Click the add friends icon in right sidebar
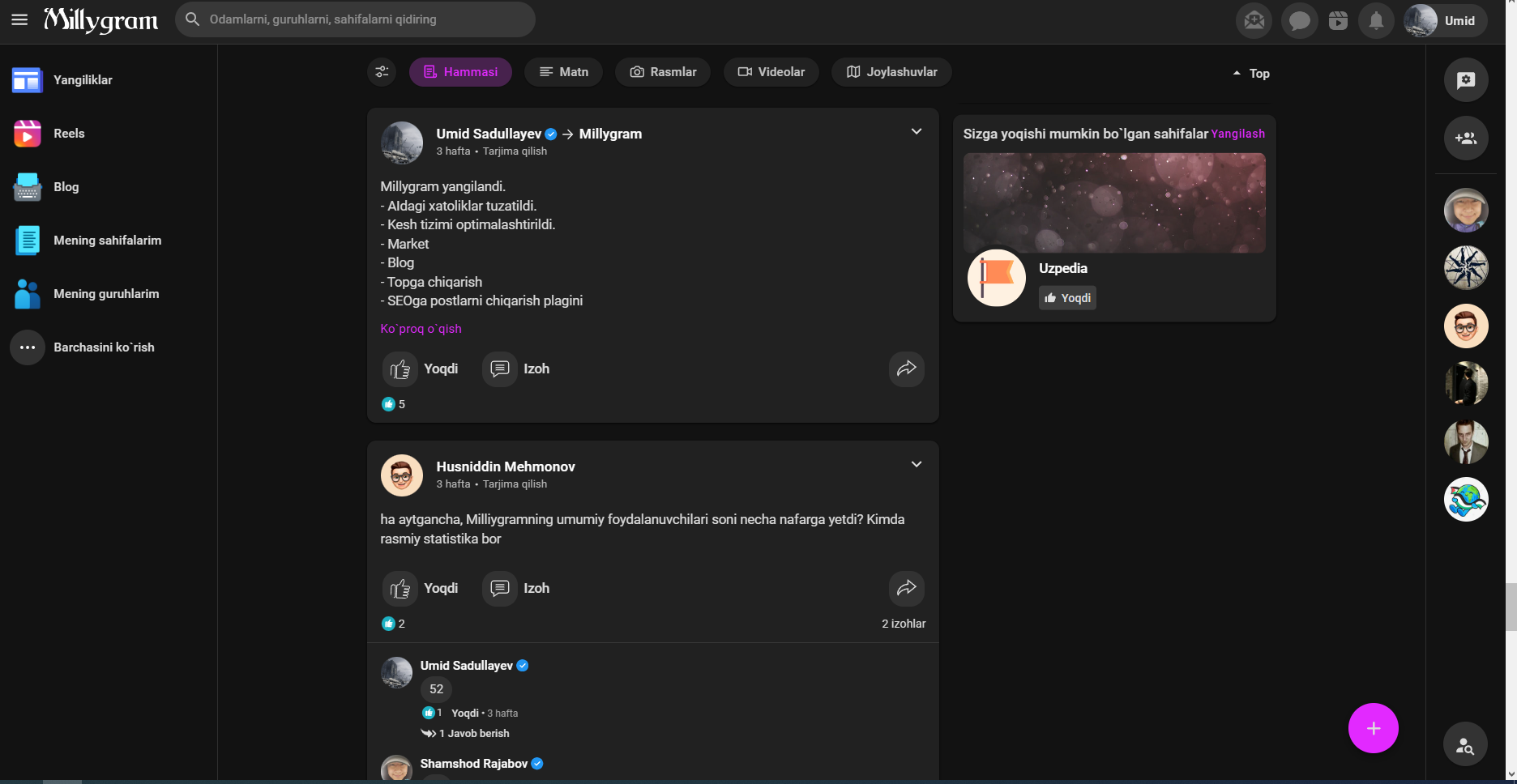 1465,138
